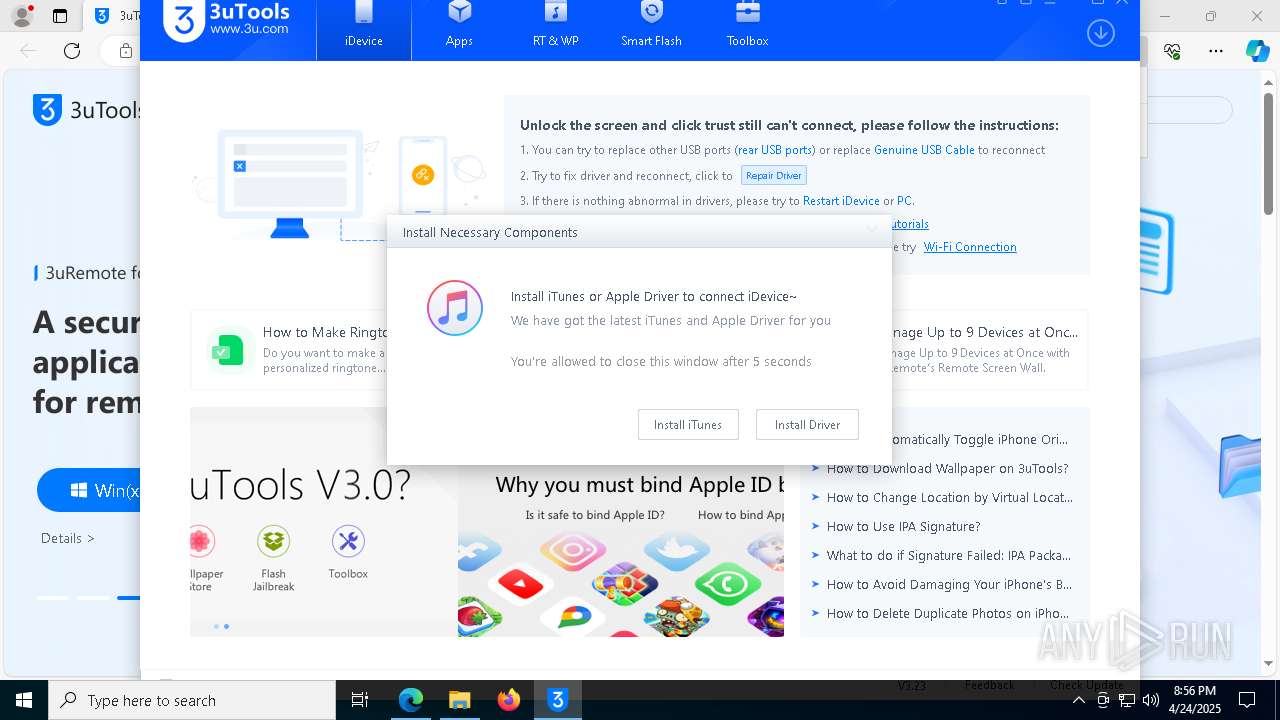
Task: Click the Edge site info lock icon
Action: pos(125,51)
